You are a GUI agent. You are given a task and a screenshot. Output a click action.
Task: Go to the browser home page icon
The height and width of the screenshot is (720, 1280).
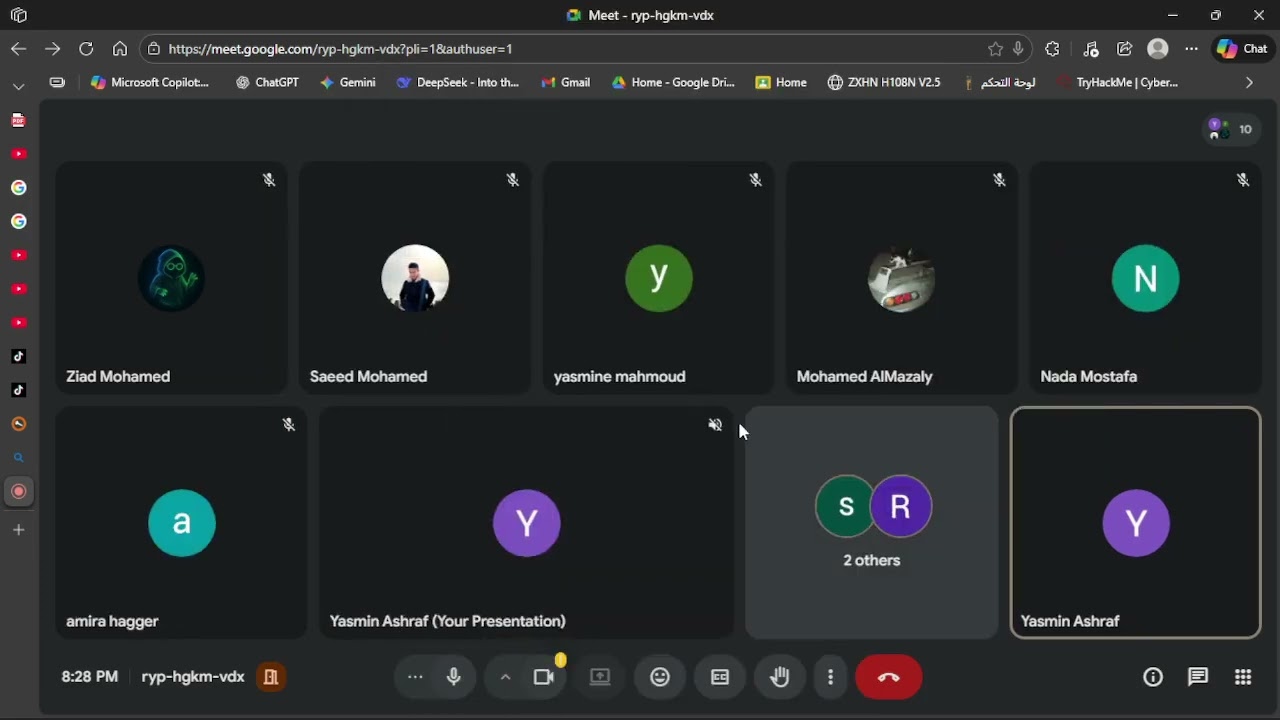coord(120,48)
